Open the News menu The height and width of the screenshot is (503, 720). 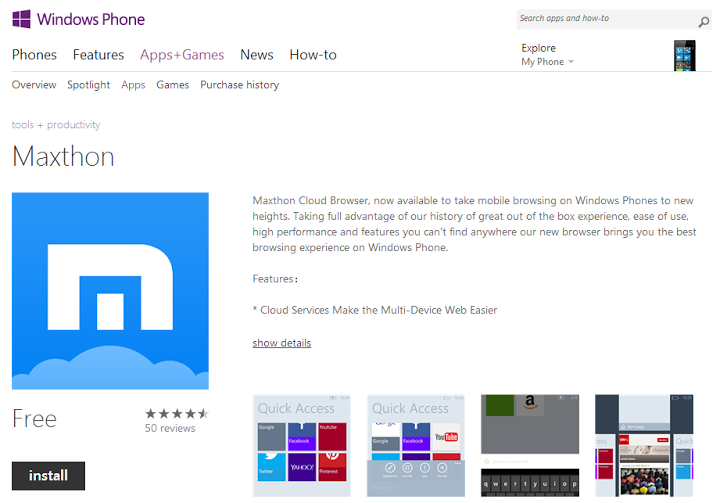[x=257, y=55]
